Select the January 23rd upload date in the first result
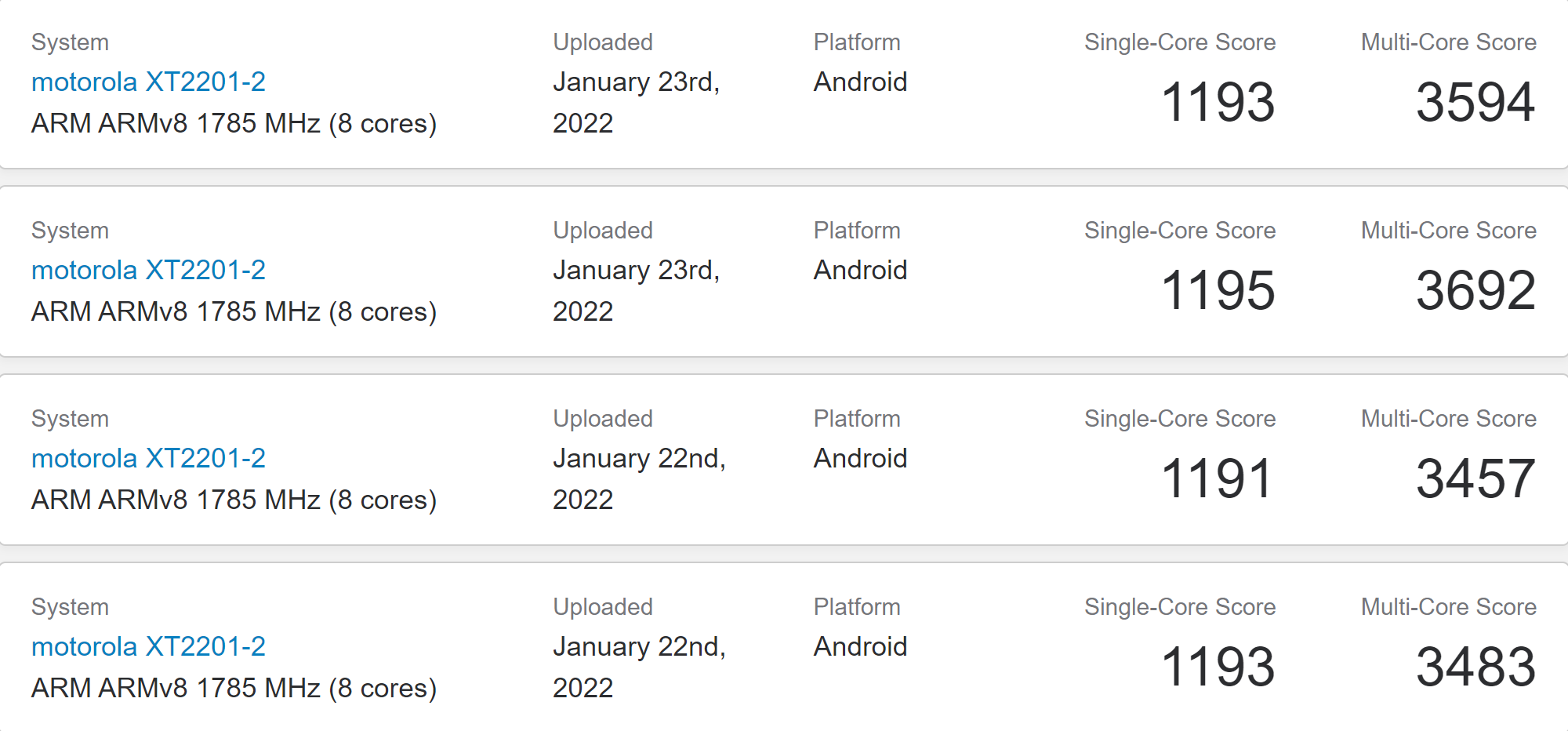1568x731 pixels. click(636, 102)
